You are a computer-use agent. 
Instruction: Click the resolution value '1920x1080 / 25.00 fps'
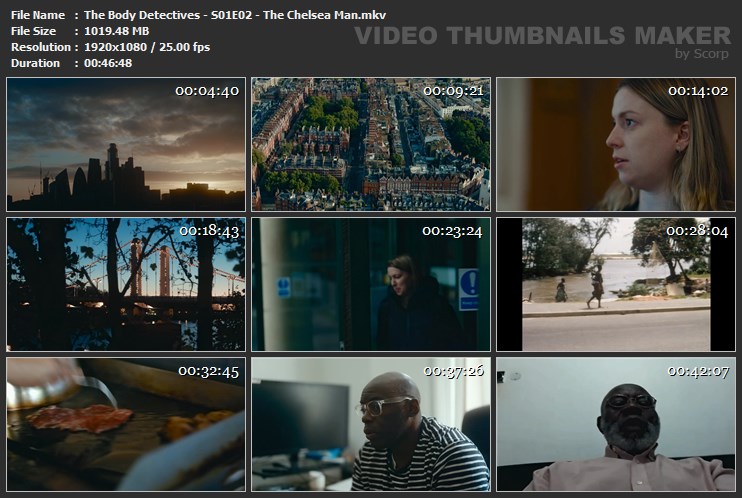click(147, 47)
